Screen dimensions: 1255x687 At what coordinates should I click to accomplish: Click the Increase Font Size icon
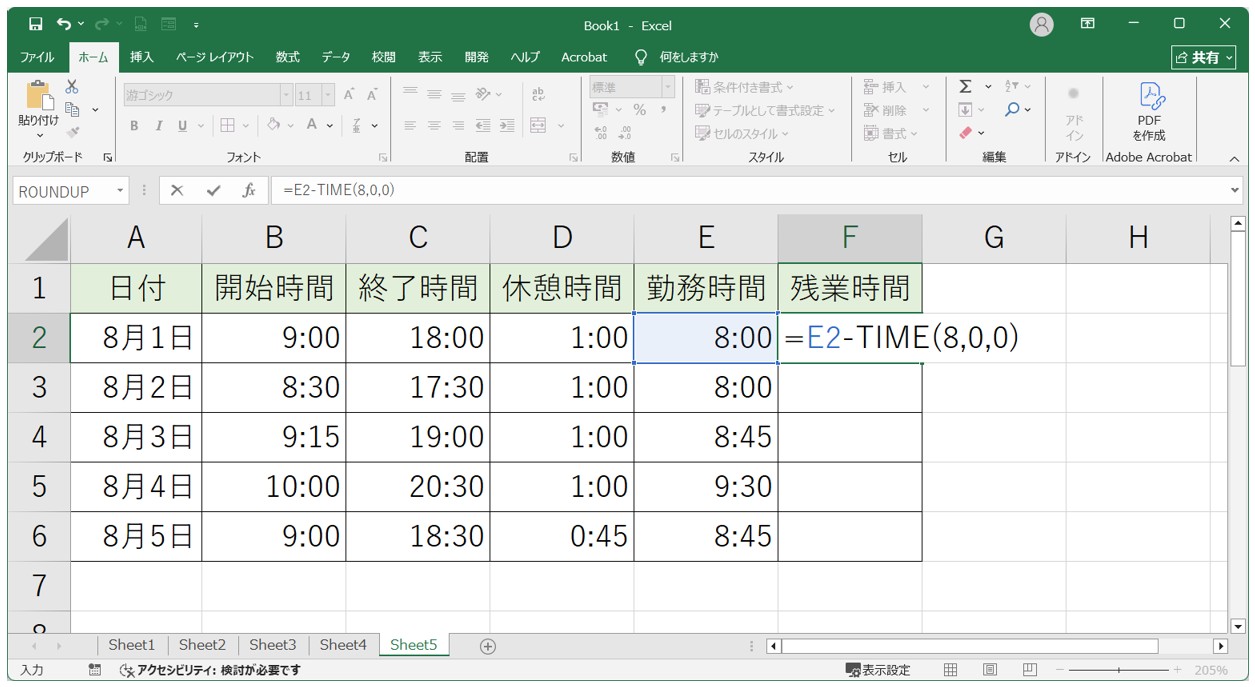click(x=349, y=95)
